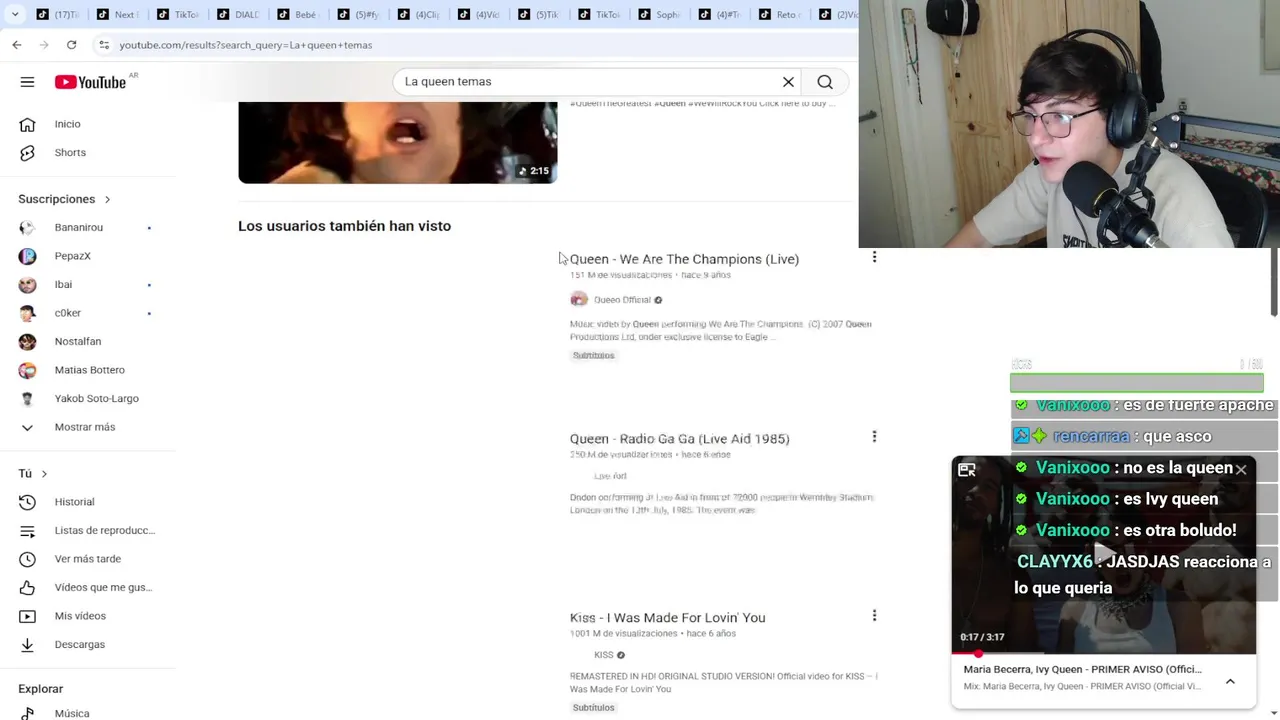
Task: Open options menu for Radio Ga Ga video
Action: pos(874,436)
